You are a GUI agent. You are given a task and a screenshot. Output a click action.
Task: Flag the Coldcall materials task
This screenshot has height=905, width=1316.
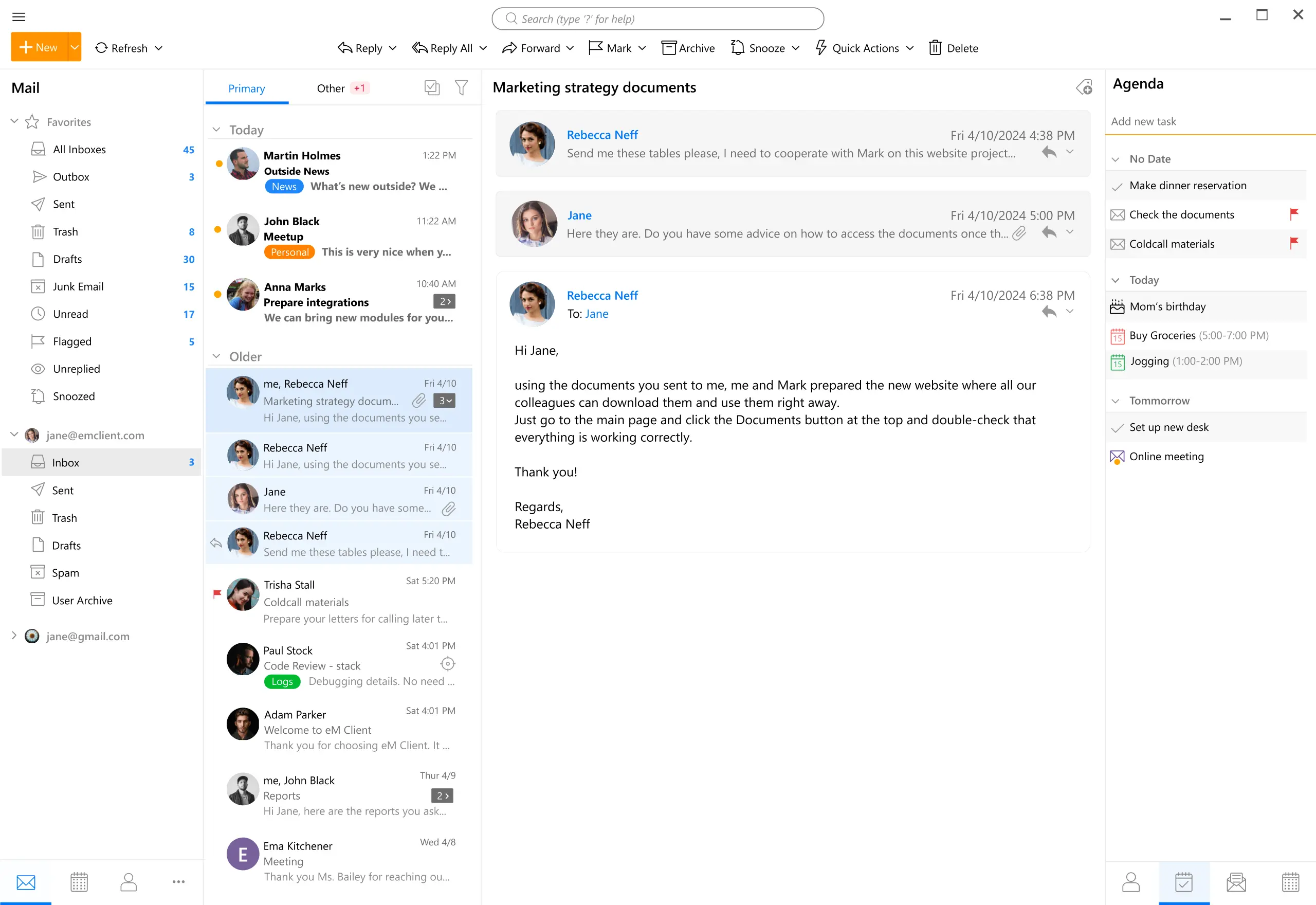pos(1294,243)
